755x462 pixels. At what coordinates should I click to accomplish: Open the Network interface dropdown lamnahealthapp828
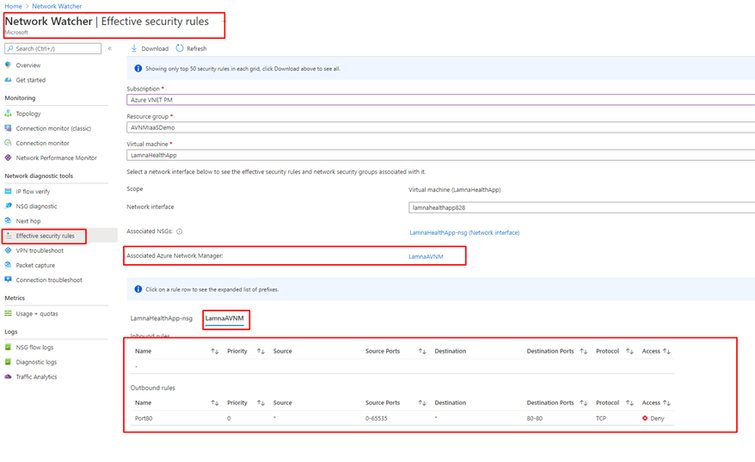coord(582,208)
